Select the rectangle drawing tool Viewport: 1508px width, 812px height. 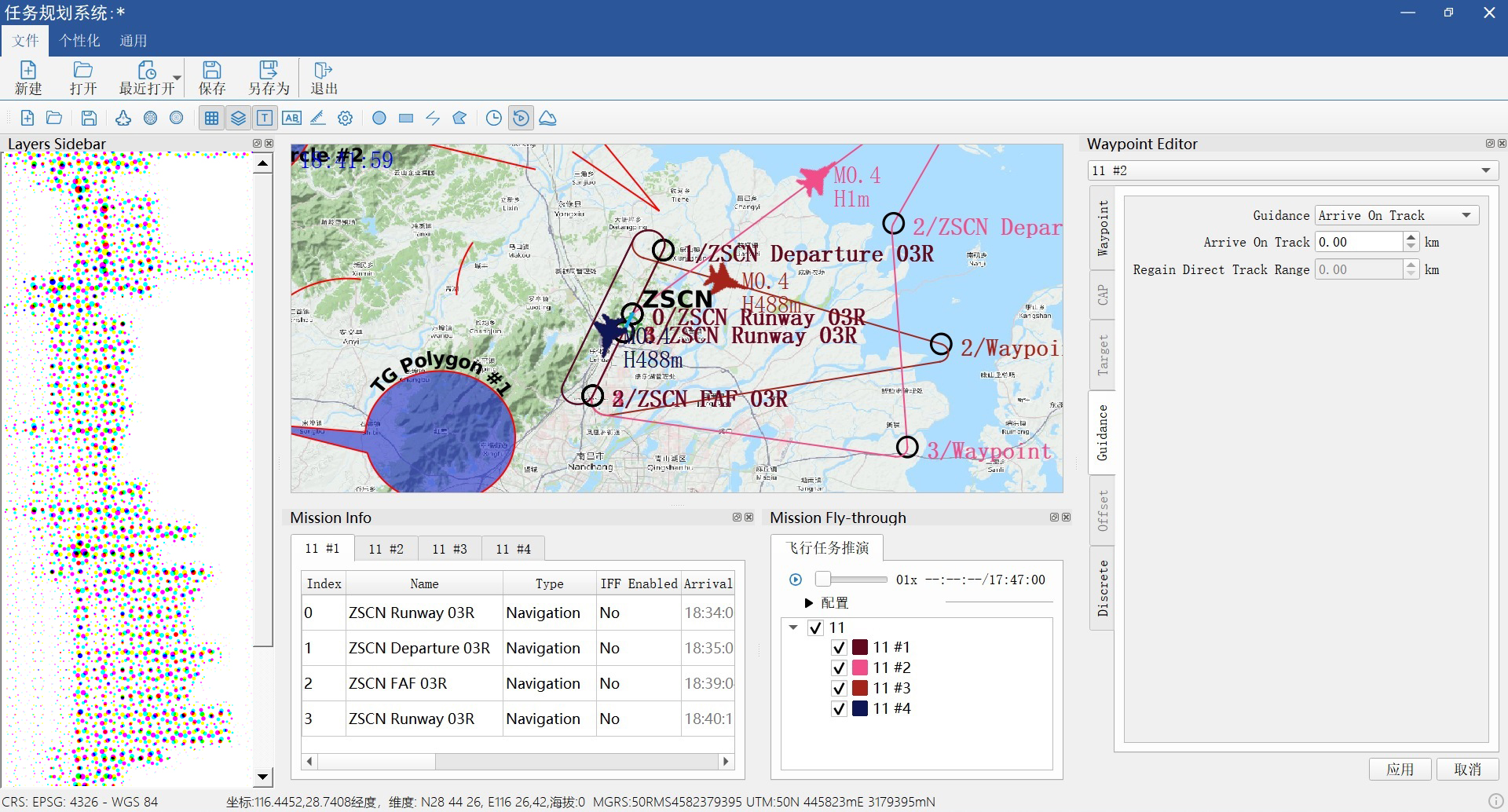(406, 118)
